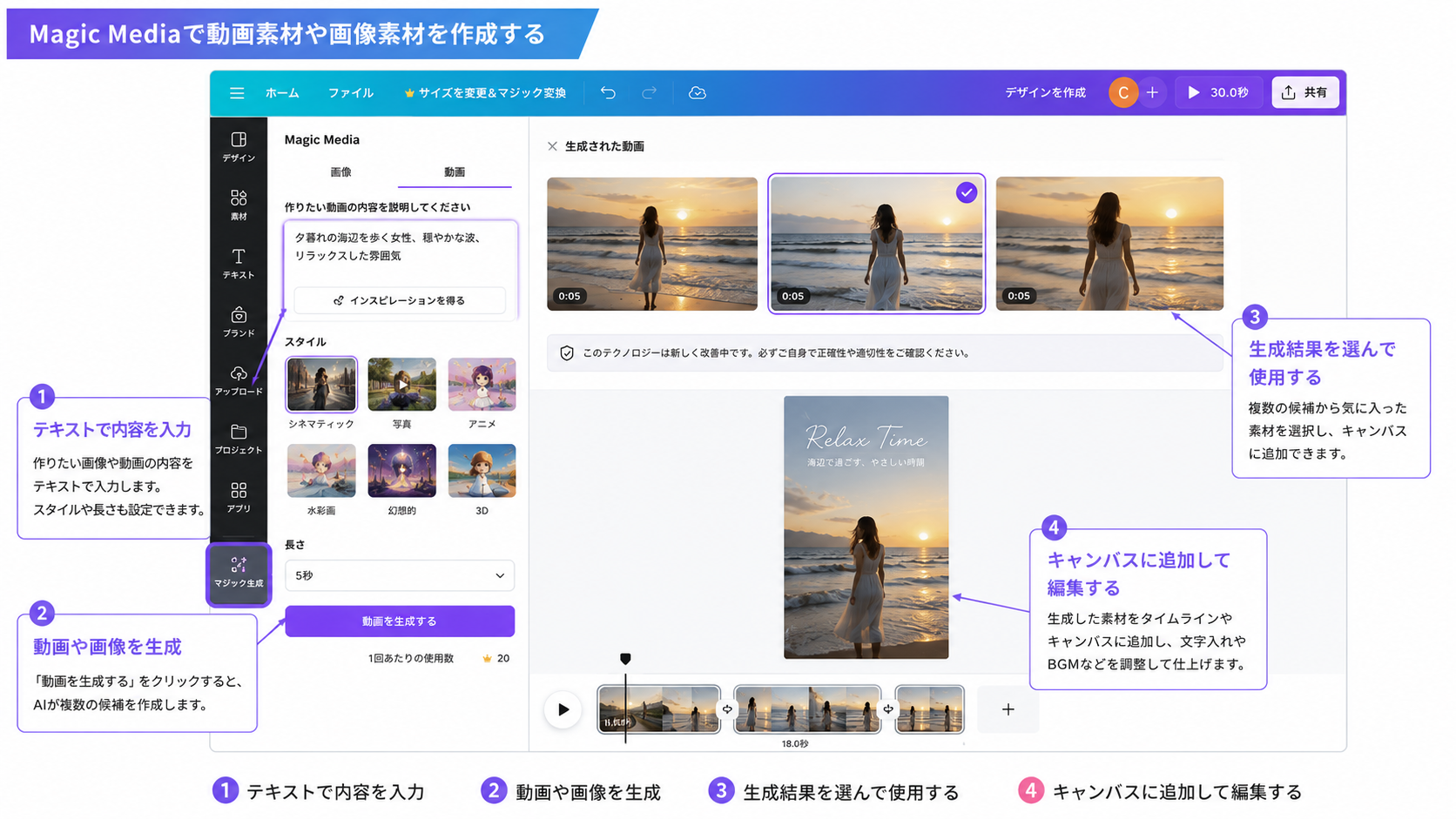Open the 長さ 5秒 dropdown
The image size is (1456, 819).
[x=400, y=575]
